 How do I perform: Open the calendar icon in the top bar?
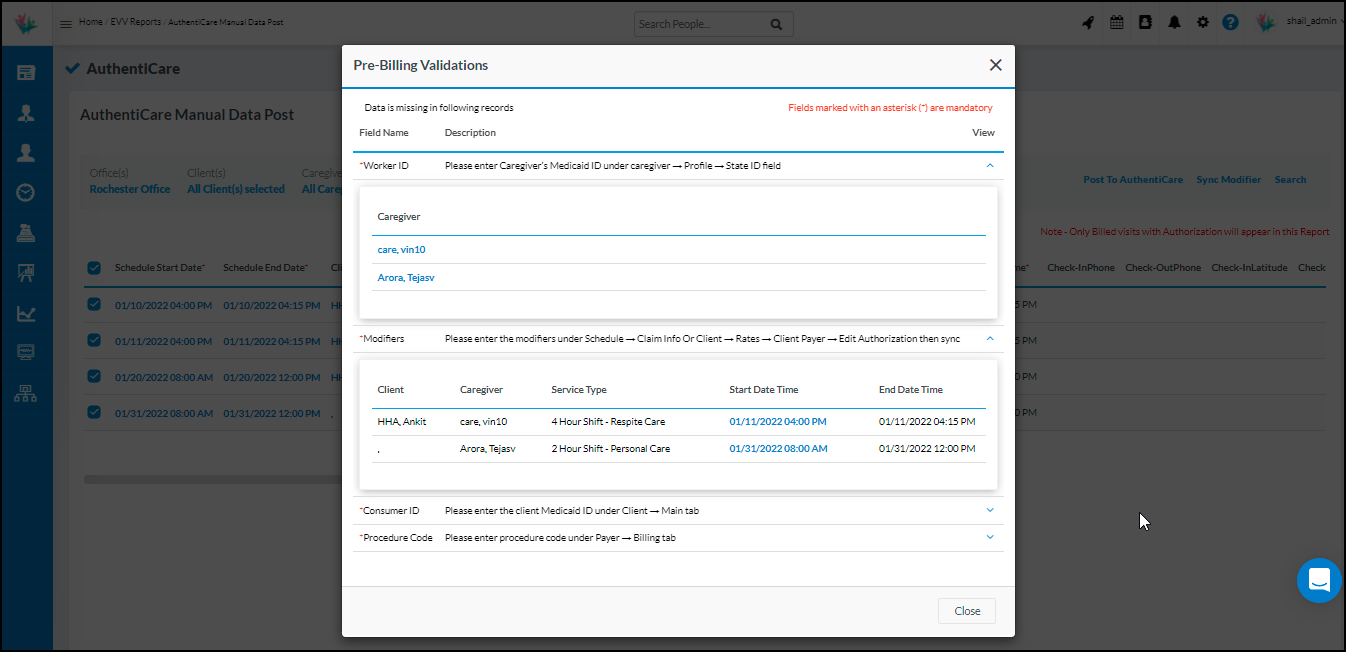pos(1116,21)
